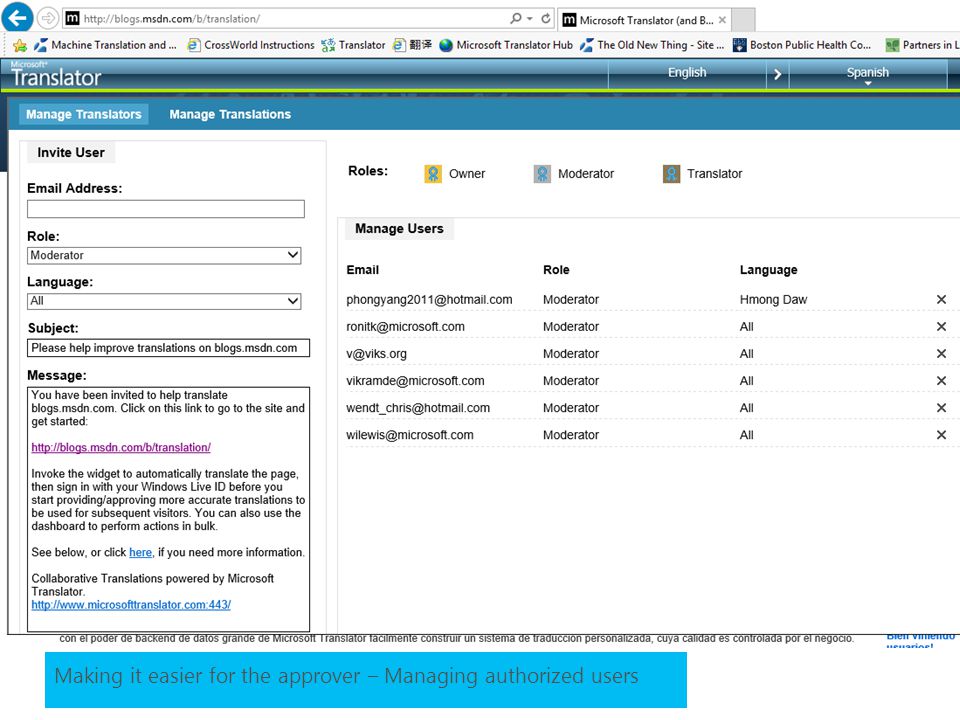Screen dimensions: 960x720
Task: Click the Manage Users section heading
Action: (x=399, y=228)
